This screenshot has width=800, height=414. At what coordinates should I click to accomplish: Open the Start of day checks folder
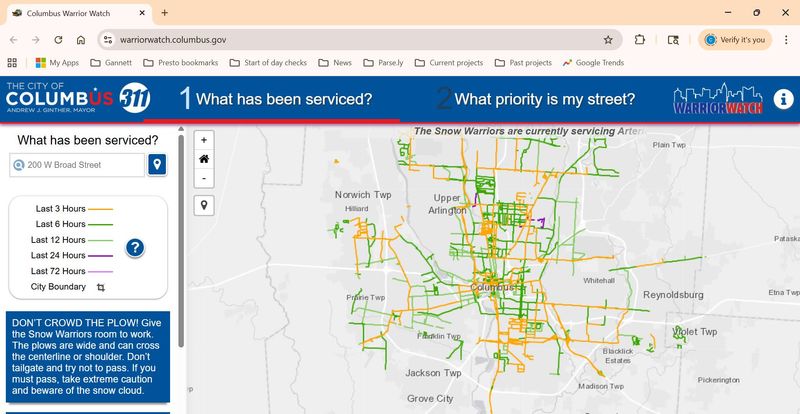tap(268, 63)
